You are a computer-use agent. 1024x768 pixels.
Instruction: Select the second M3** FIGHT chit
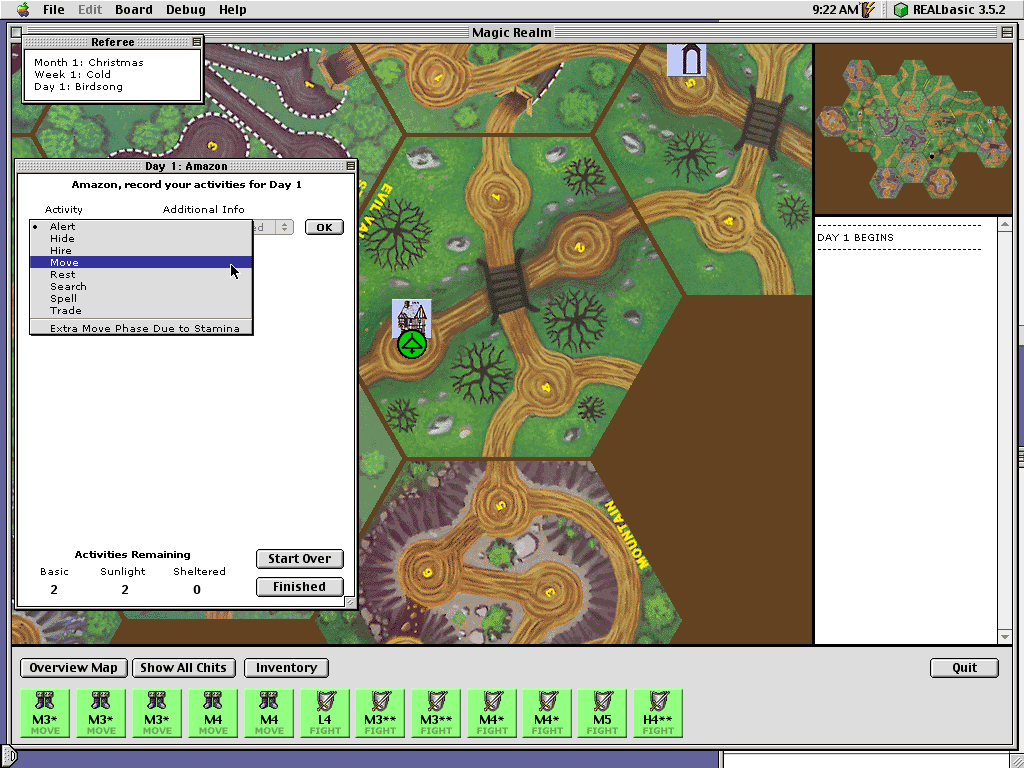(x=436, y=713)
